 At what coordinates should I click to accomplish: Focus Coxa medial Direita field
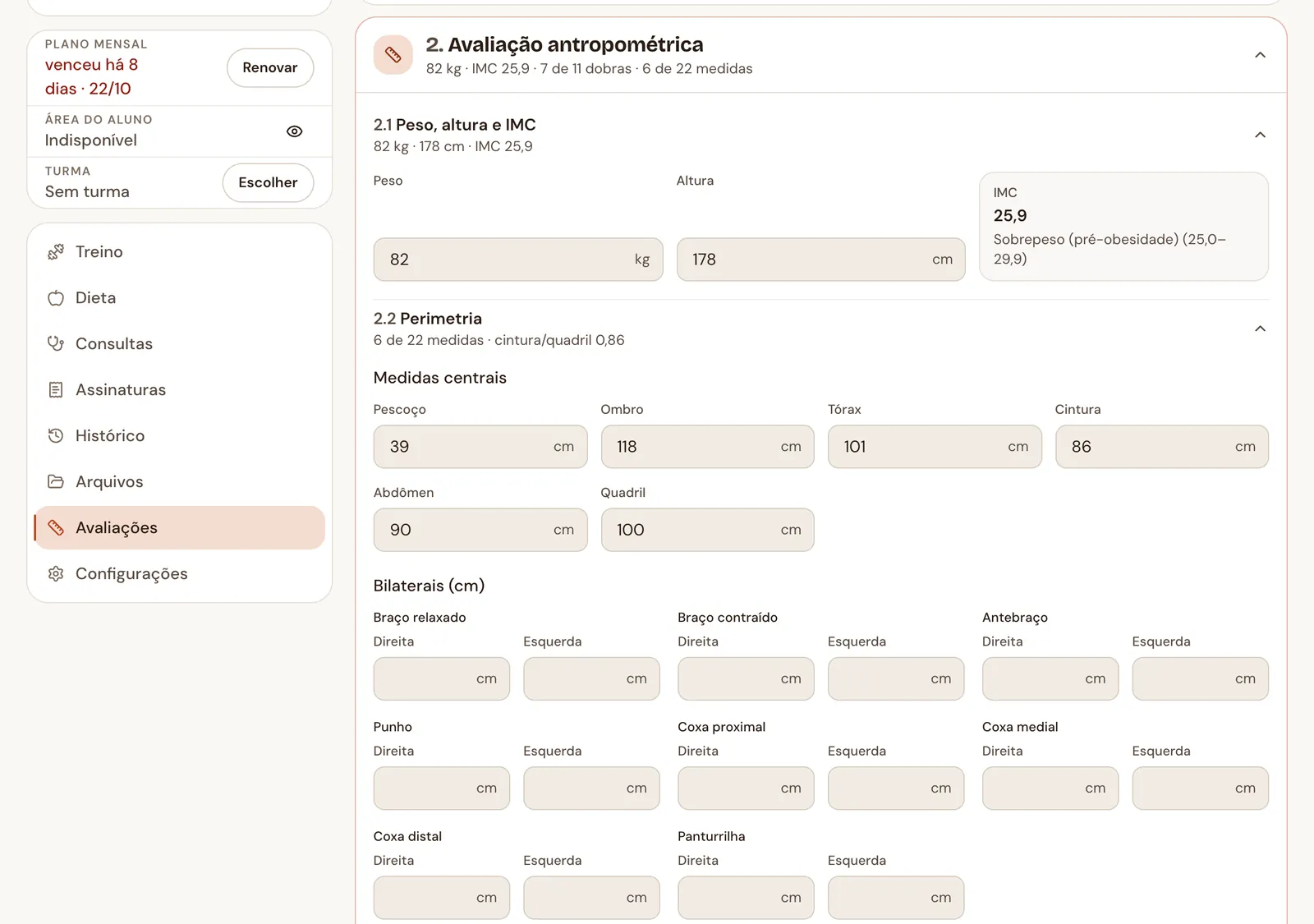[x=1050, y=788]
